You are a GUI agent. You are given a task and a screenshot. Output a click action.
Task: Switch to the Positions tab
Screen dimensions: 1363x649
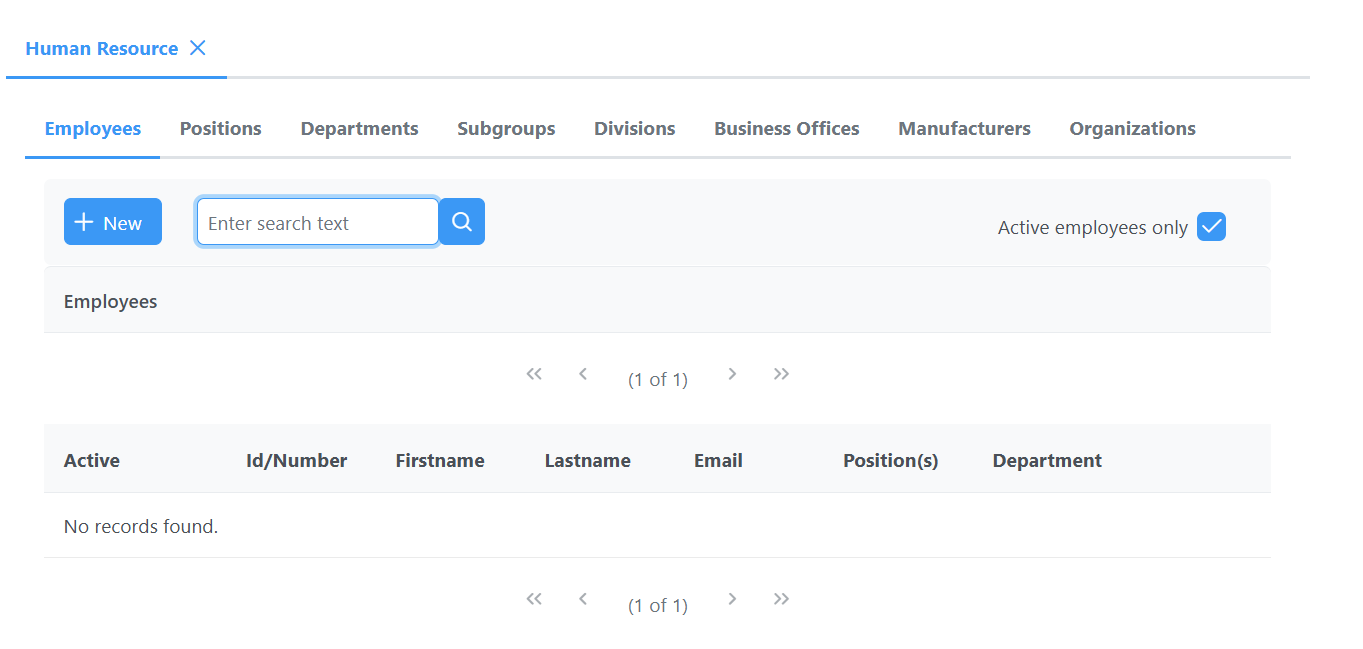[x=220, y=129]
